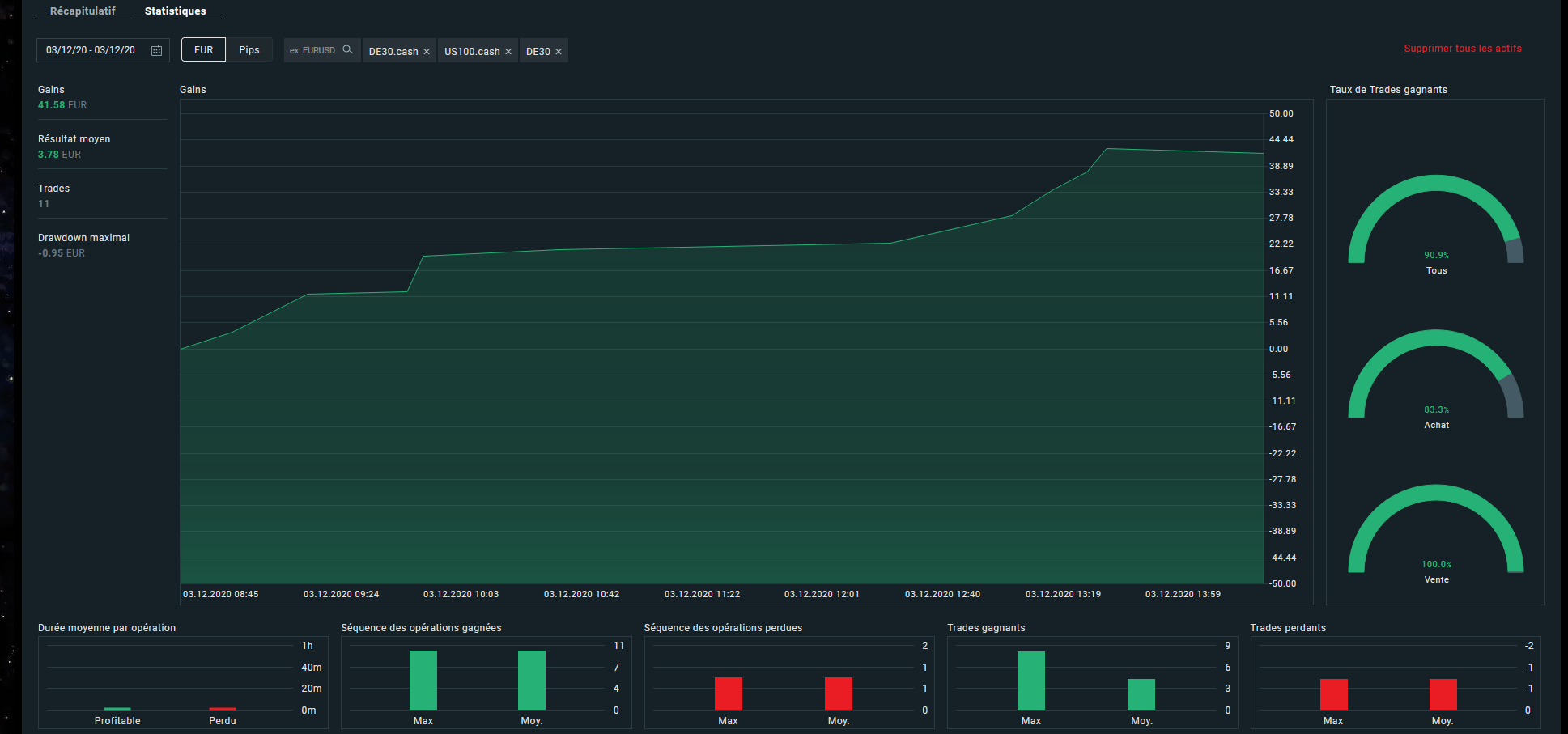The width and height of the screenshot is (1568, 734).
Task: Switch the display unit to Pips
Action: click(x=249, y=50)
